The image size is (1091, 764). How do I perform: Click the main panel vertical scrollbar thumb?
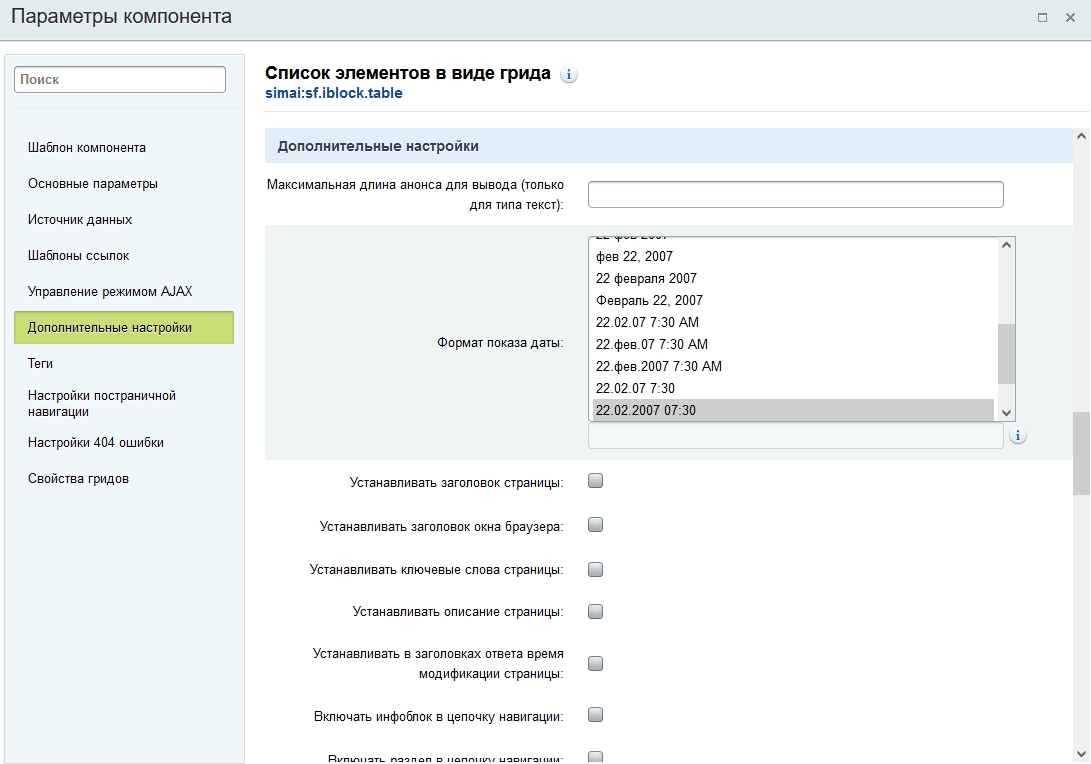pos(1081,453)
